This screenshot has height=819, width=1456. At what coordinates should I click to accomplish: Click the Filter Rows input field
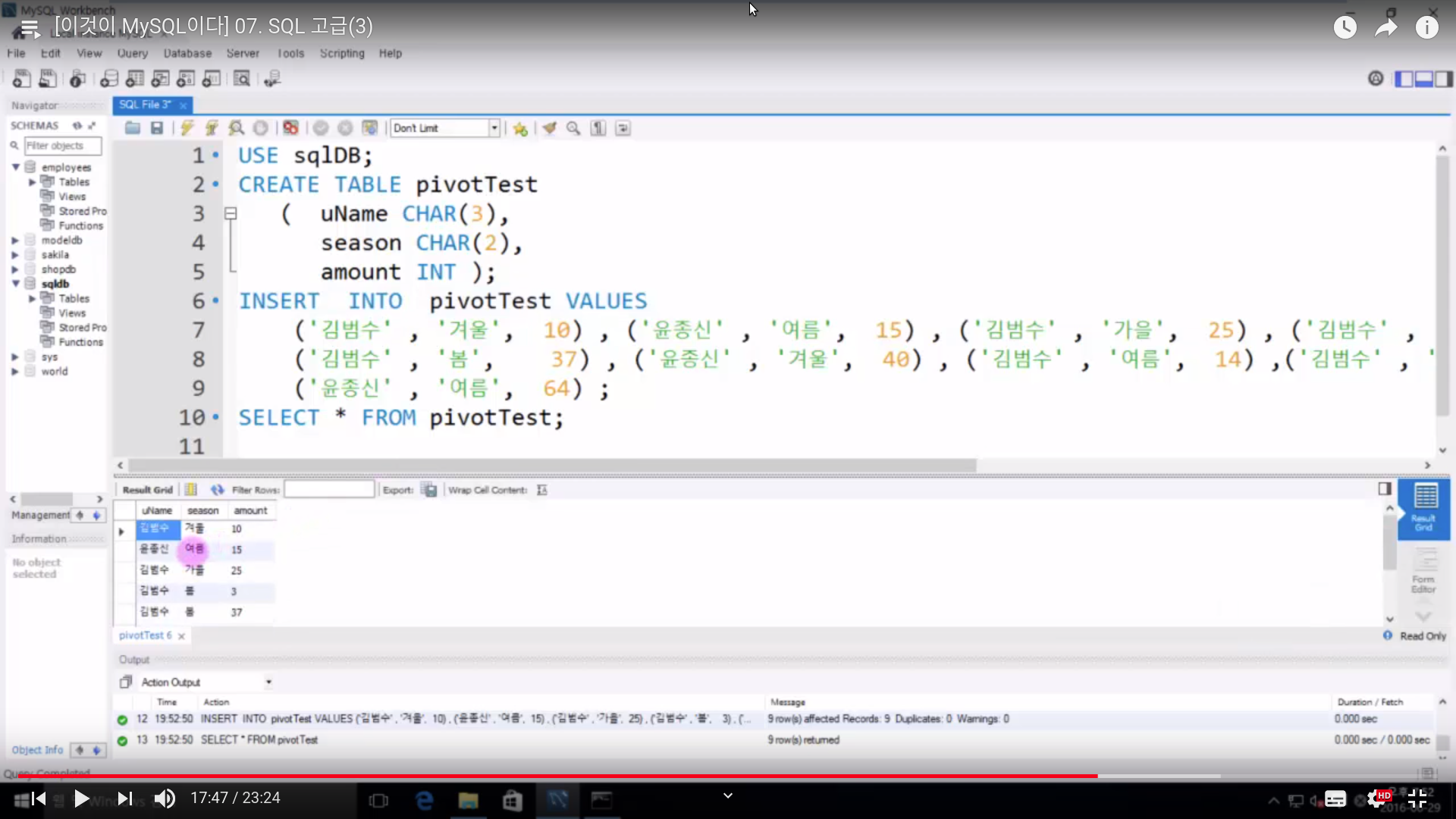329,490
